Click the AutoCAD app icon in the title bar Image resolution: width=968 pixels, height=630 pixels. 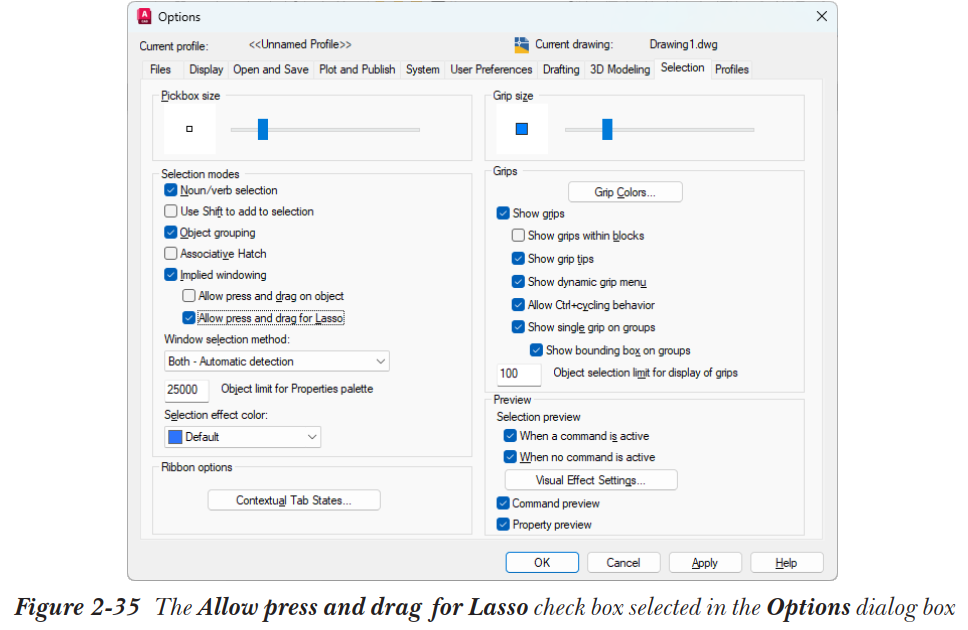[144, 17]
